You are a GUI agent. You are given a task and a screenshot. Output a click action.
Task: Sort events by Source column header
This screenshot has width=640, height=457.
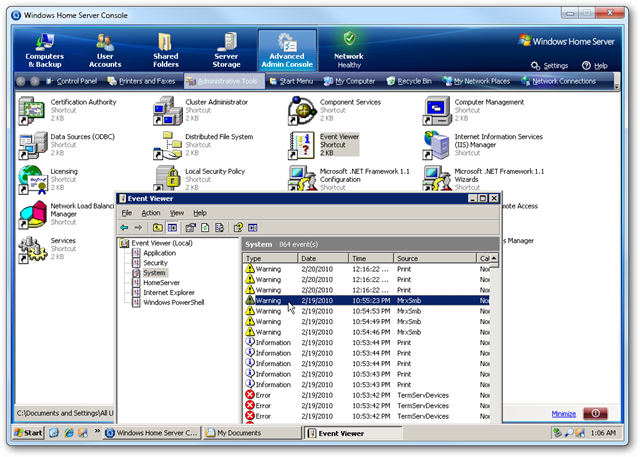[435, 258]
